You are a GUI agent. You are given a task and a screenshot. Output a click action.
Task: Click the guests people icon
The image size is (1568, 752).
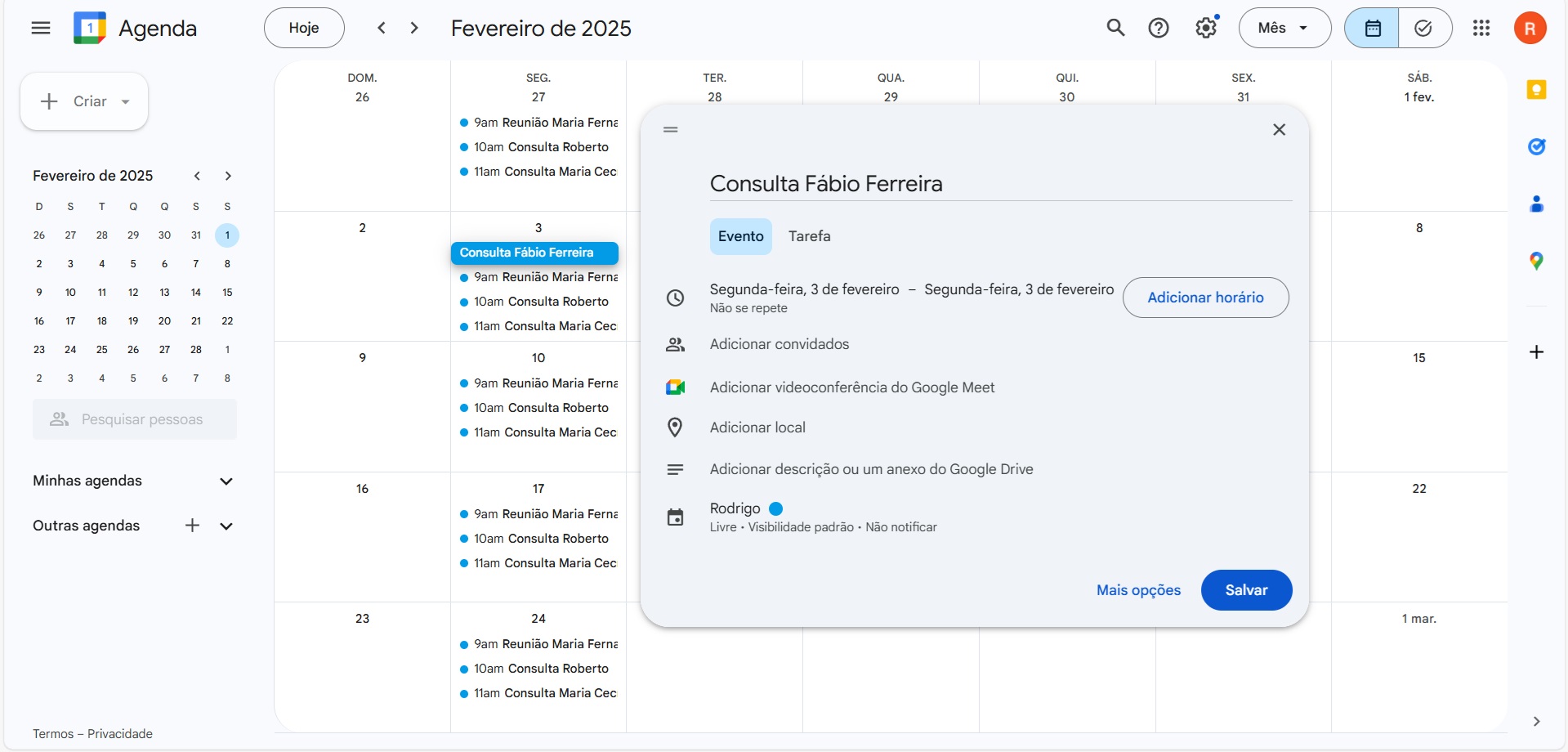pyautogui.click(x=675, y=344)
